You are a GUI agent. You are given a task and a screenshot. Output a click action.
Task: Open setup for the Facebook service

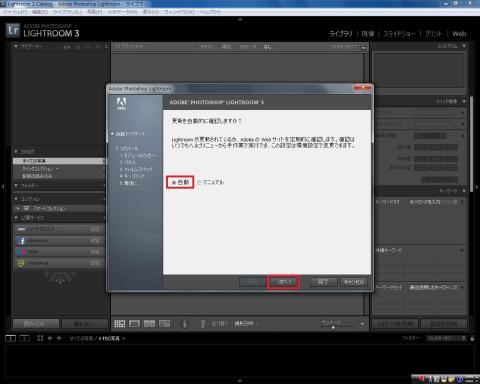[95, 241]
